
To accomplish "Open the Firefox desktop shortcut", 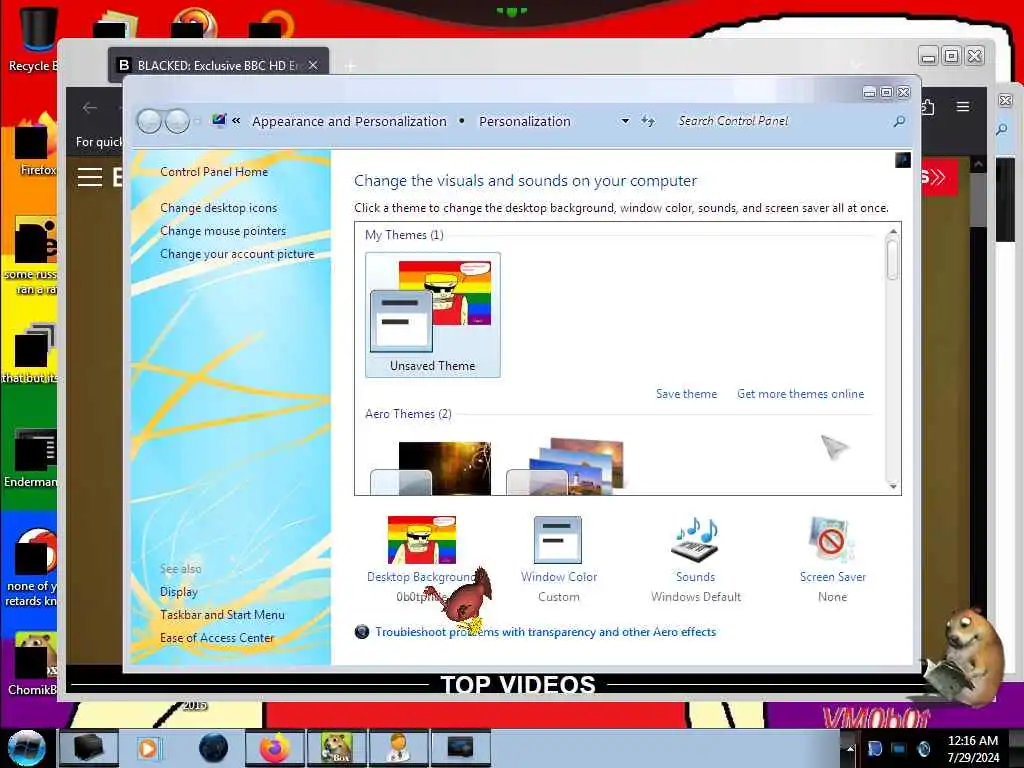I will [x=36, y=144].
